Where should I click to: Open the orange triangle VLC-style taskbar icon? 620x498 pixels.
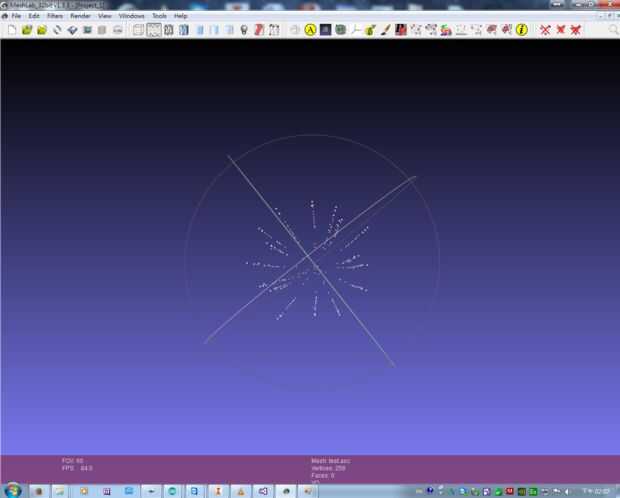(240, 491)
